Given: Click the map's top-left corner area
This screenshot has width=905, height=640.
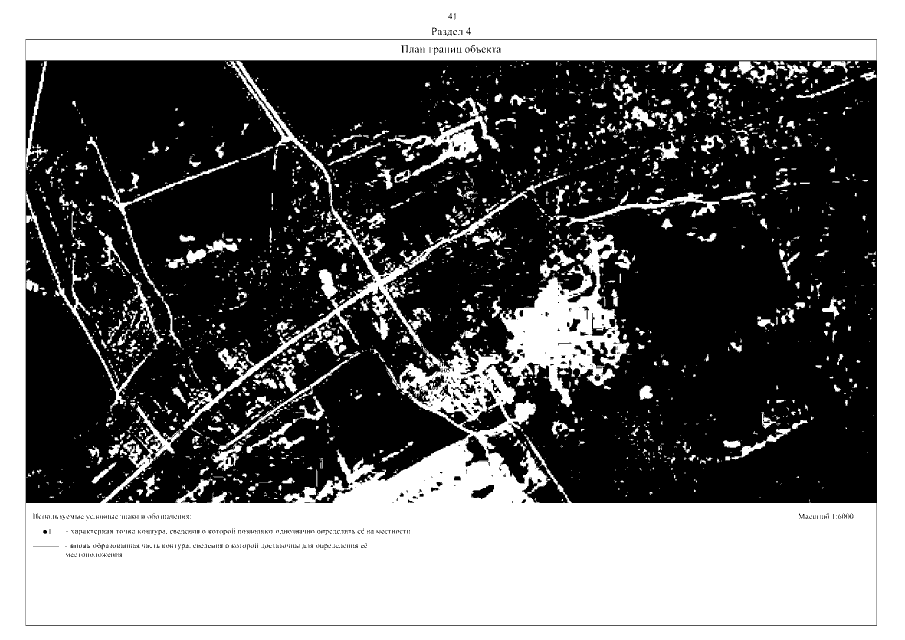Looking at the screenshot, I should tap(40, 72).
